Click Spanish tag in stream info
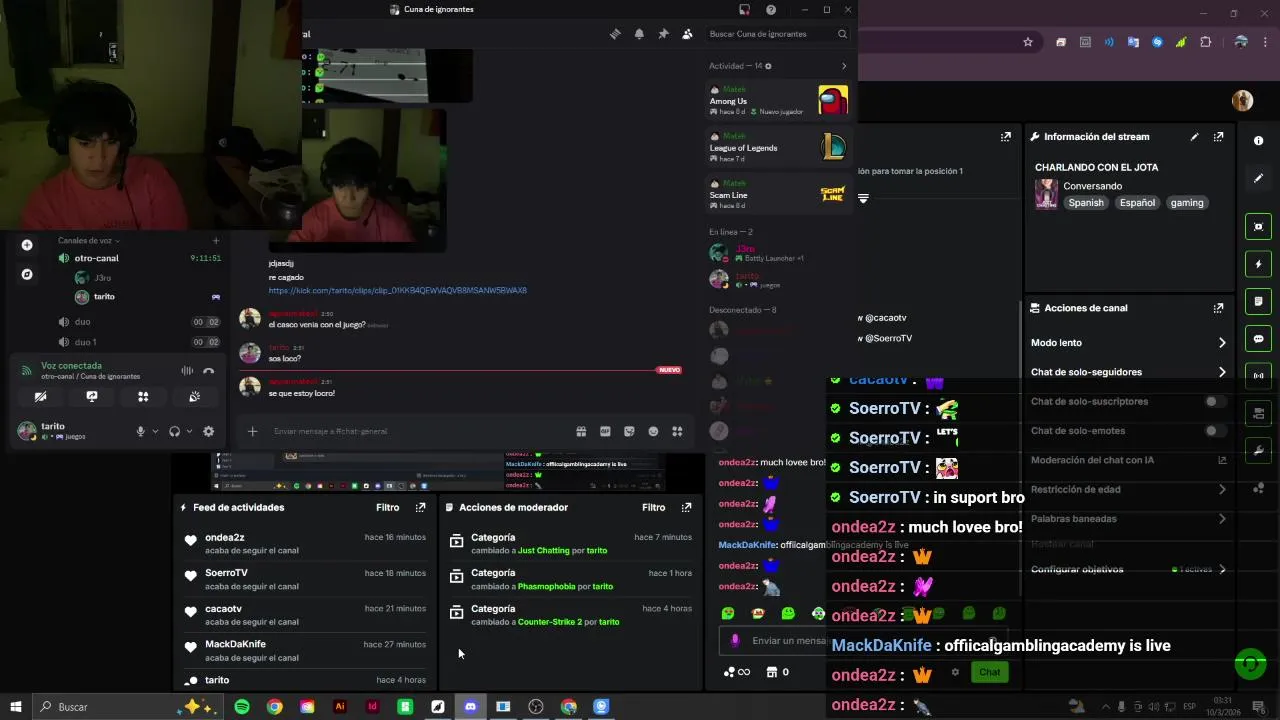 coord(1086,203)
